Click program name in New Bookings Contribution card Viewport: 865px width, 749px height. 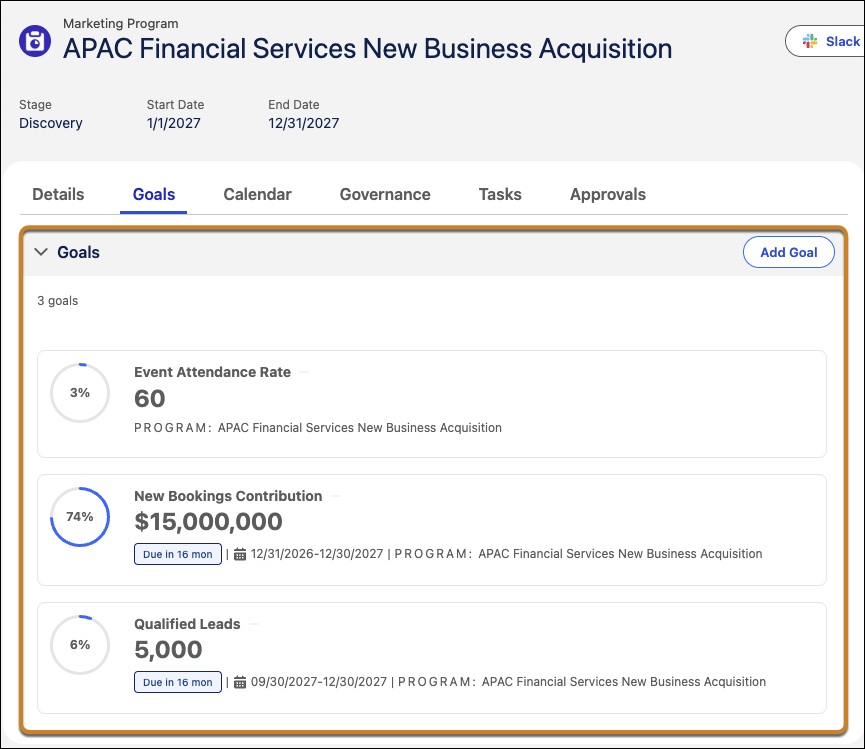point(620,554)
